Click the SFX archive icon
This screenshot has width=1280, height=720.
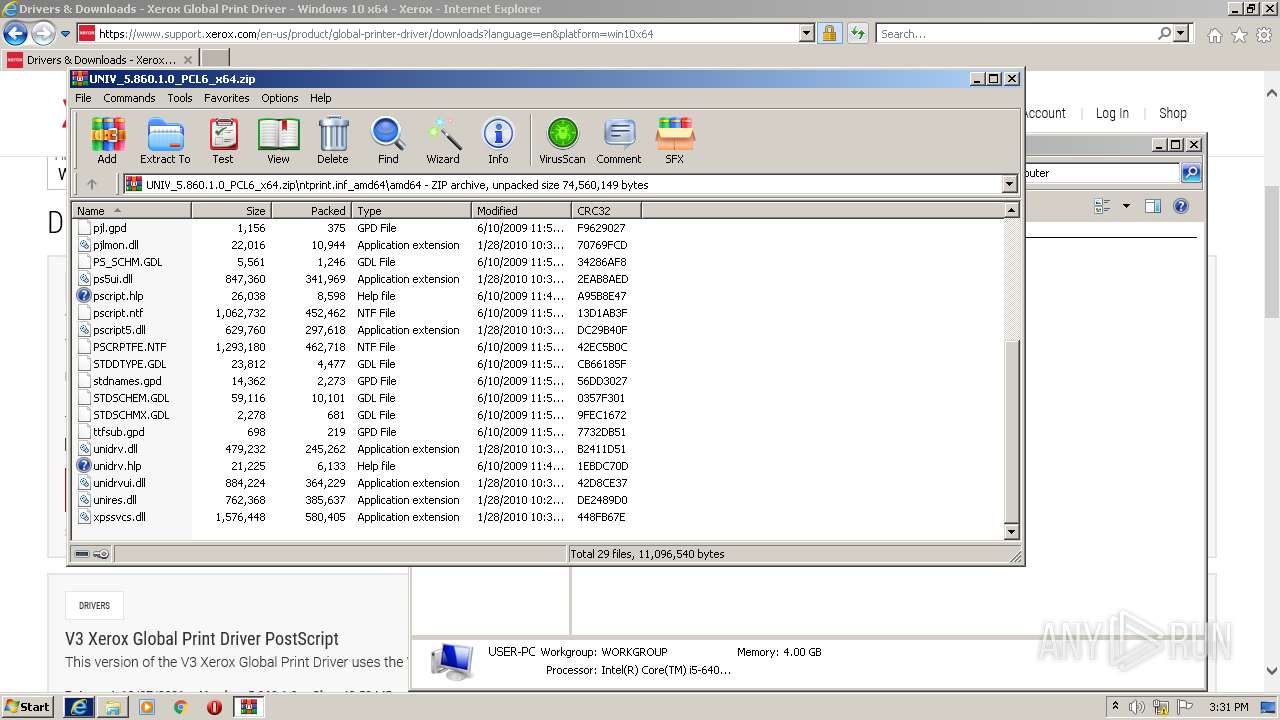(675, 141)
